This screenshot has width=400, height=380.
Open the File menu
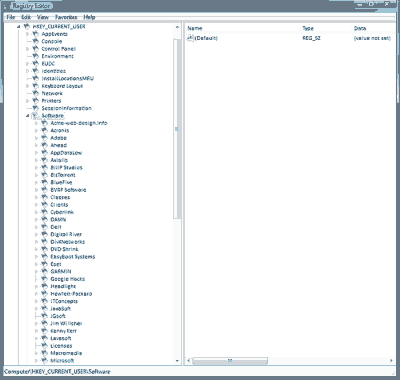tap(11, 17)
